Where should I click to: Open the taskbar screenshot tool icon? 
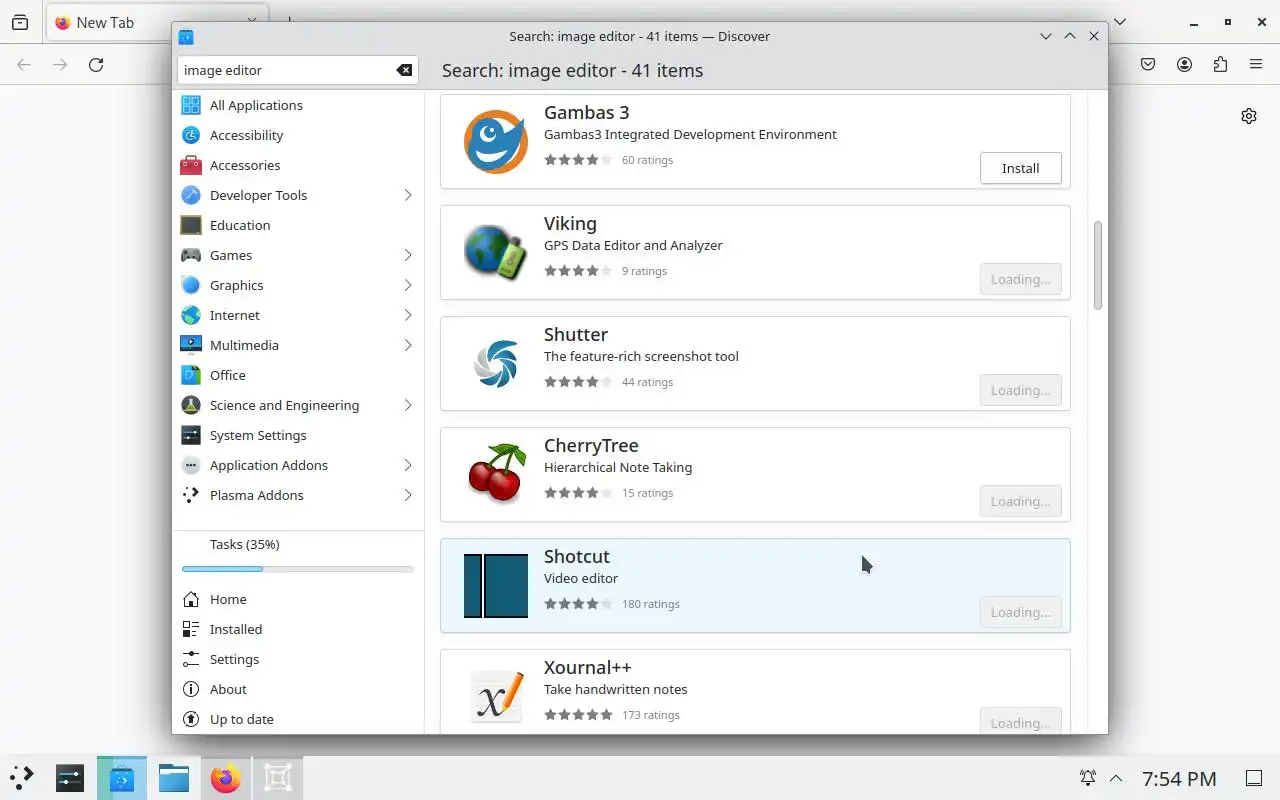click(x=278, y=778)
